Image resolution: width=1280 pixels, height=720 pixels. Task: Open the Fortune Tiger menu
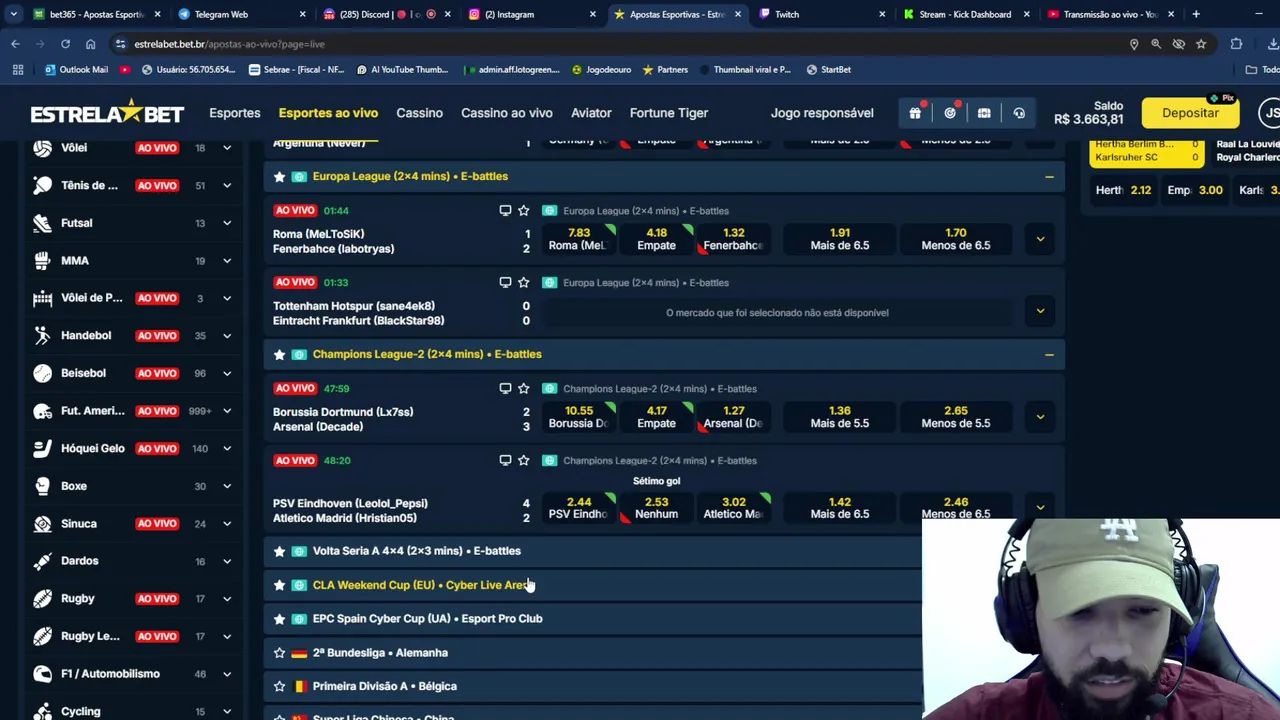click(x=669, y=113)
